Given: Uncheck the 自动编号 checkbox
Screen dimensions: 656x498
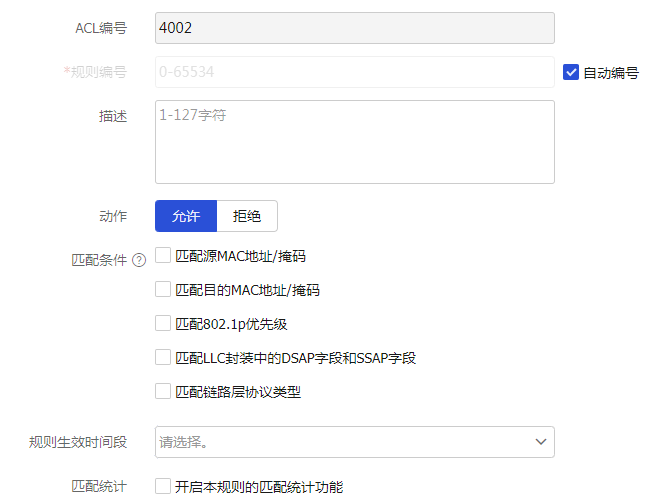Looking at the screenshot, I should point(571,72).
